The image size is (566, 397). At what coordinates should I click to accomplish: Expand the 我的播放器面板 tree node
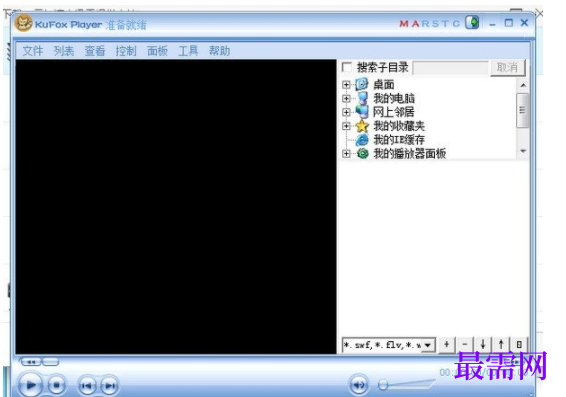click(x=346, y=154)
